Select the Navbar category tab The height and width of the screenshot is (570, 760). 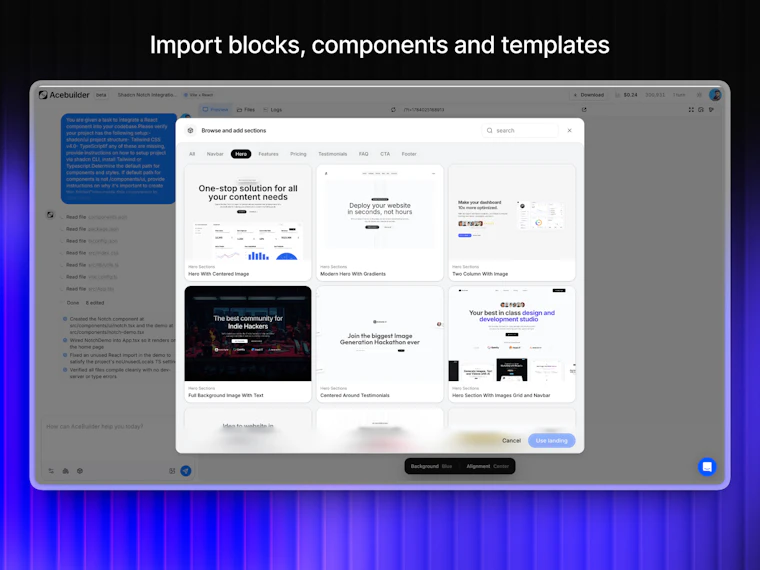(215, 154)
